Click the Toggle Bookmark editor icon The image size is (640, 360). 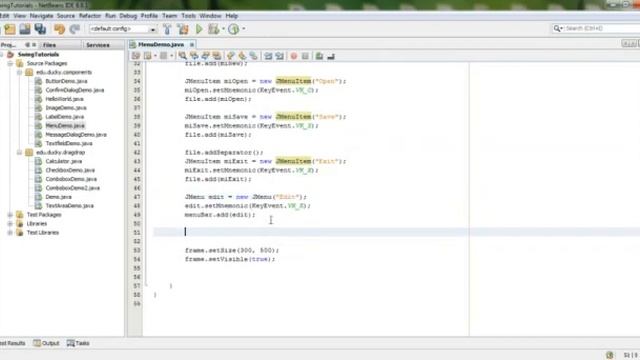click(x=254, y=56)
